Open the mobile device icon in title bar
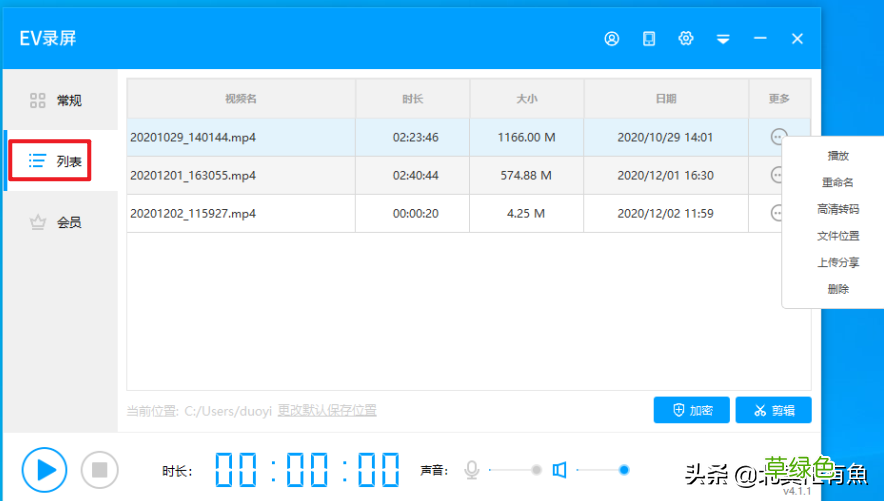 coord(649,38)
